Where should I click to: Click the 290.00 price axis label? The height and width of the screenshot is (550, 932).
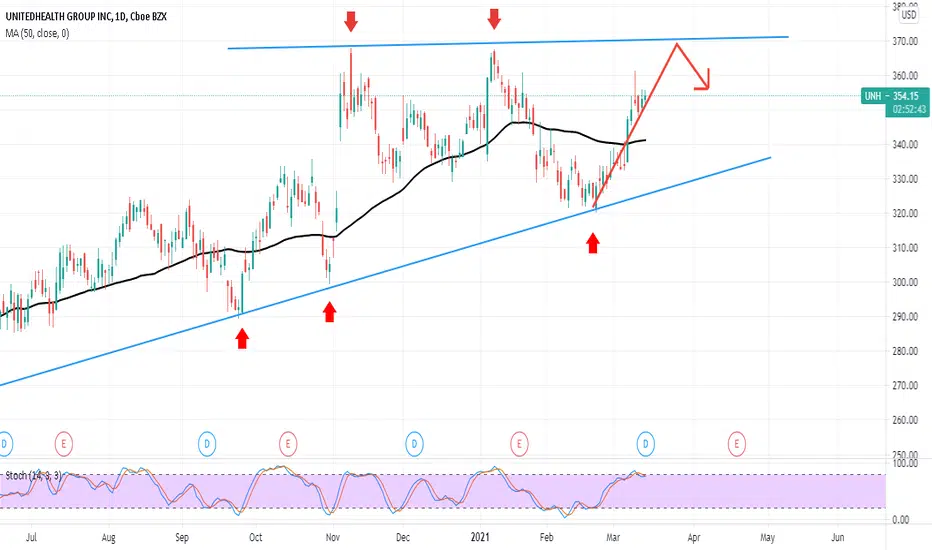[905, 317]
